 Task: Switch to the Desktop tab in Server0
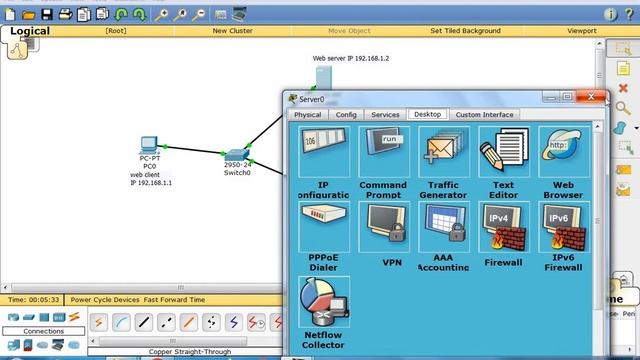(427, 114)
